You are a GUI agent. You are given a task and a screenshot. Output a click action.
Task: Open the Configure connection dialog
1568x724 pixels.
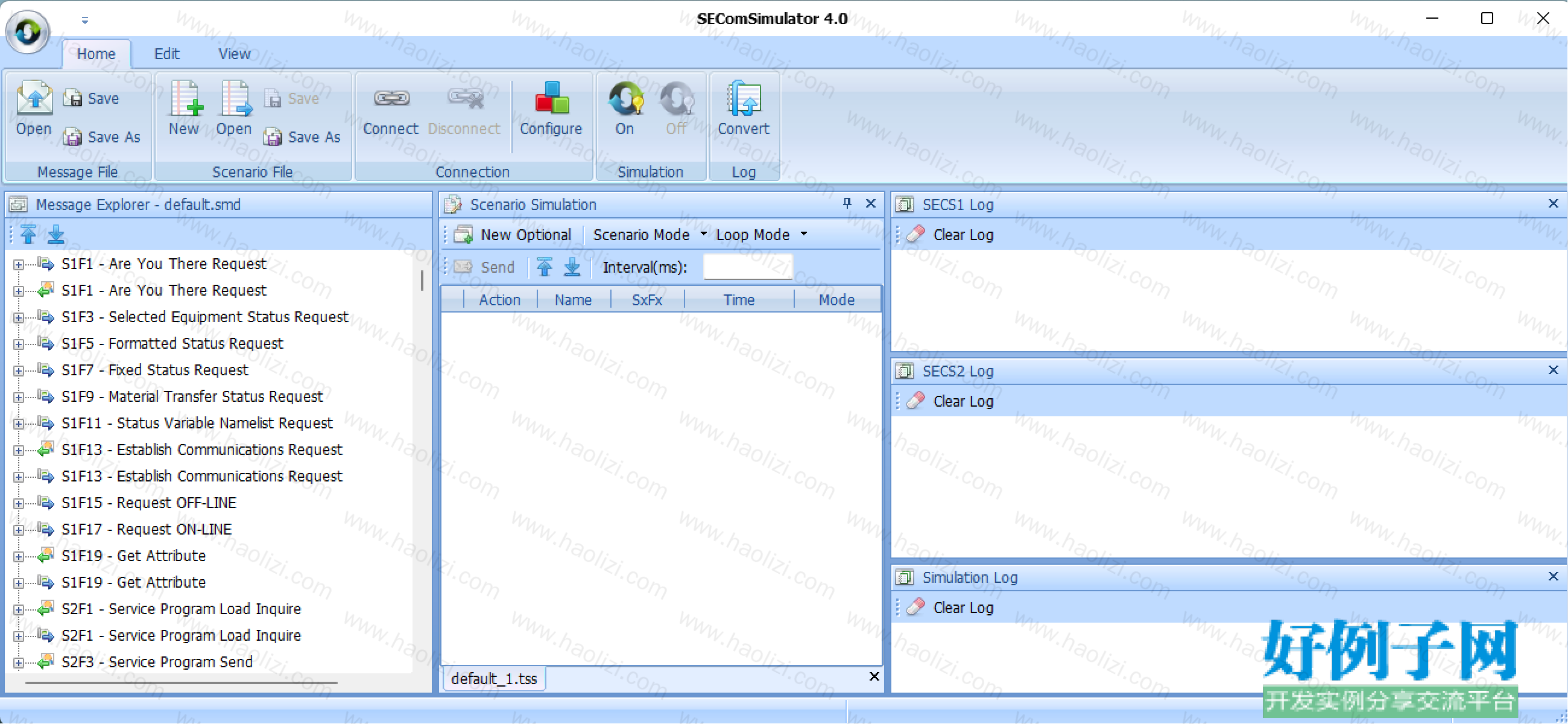pyautogui.click(x=551, y=110)
